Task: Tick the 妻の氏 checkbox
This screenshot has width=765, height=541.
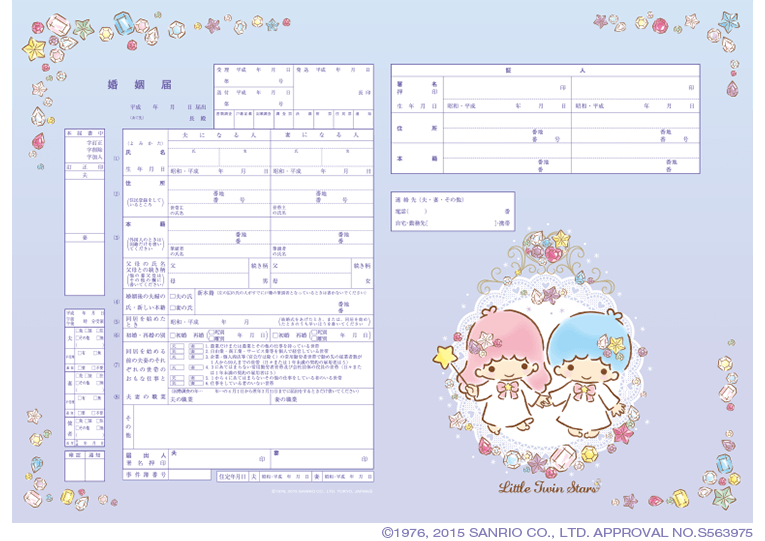Action: (x=173, y=308)
